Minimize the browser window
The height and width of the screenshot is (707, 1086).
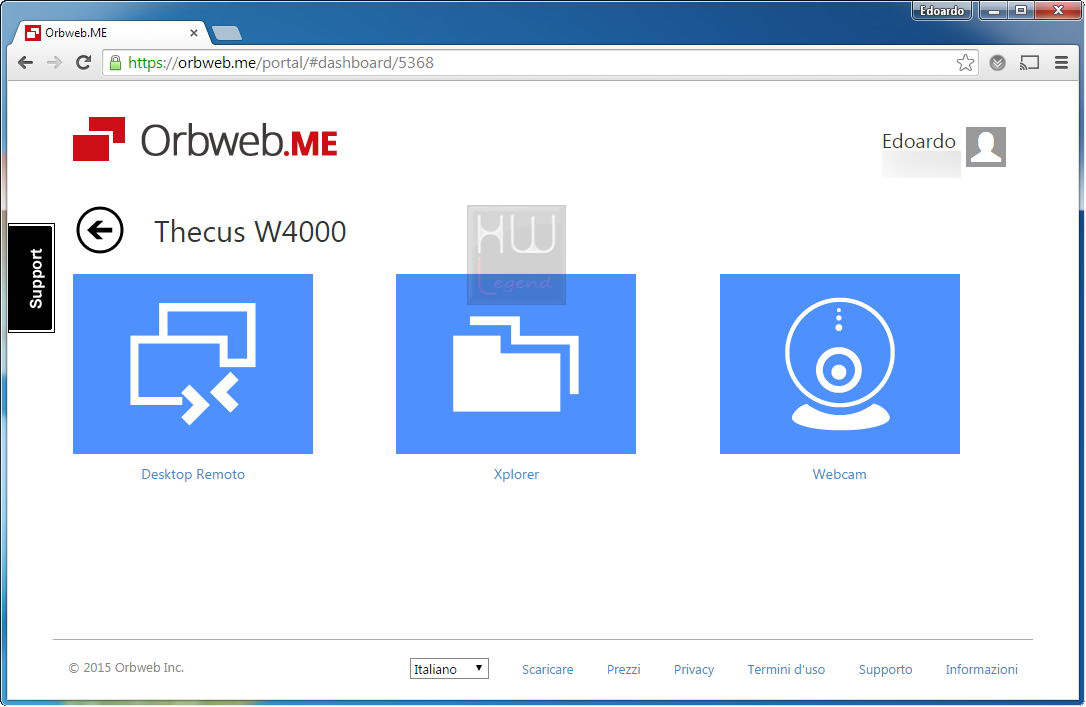coord(993,10)
